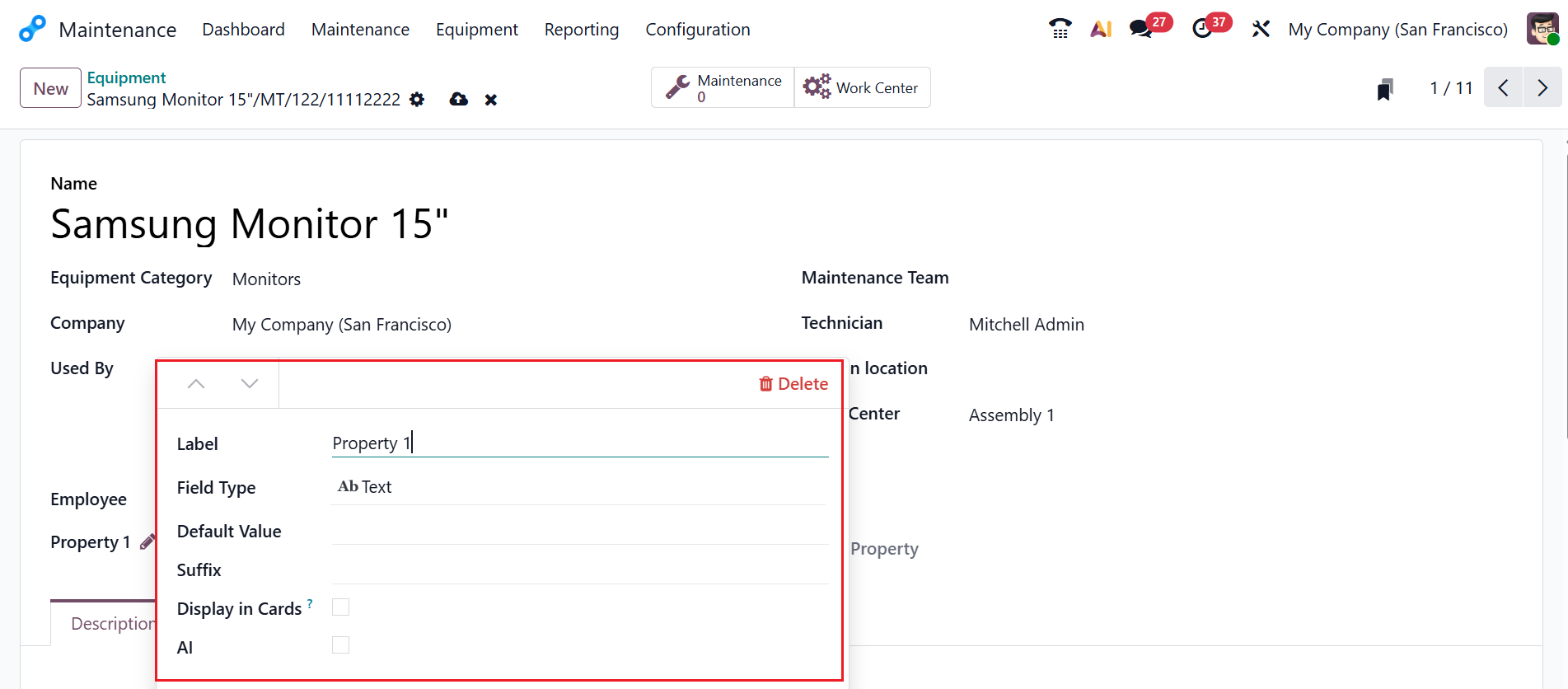Move property down with chevron
1568x689 pixels.
[x=250, y=384]
